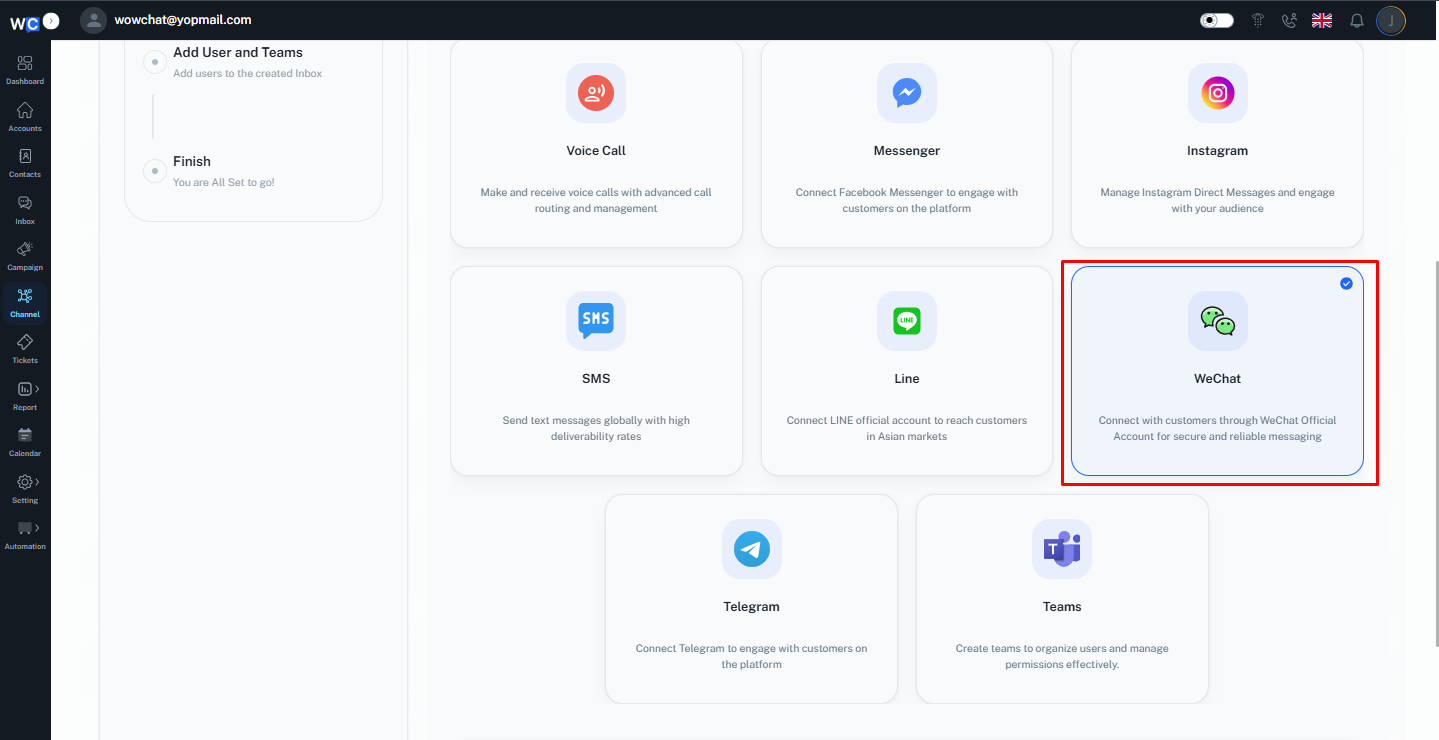1439x740 pixels.
Task: Select the SMS channel icon
Action: click(x=596, y=321)
